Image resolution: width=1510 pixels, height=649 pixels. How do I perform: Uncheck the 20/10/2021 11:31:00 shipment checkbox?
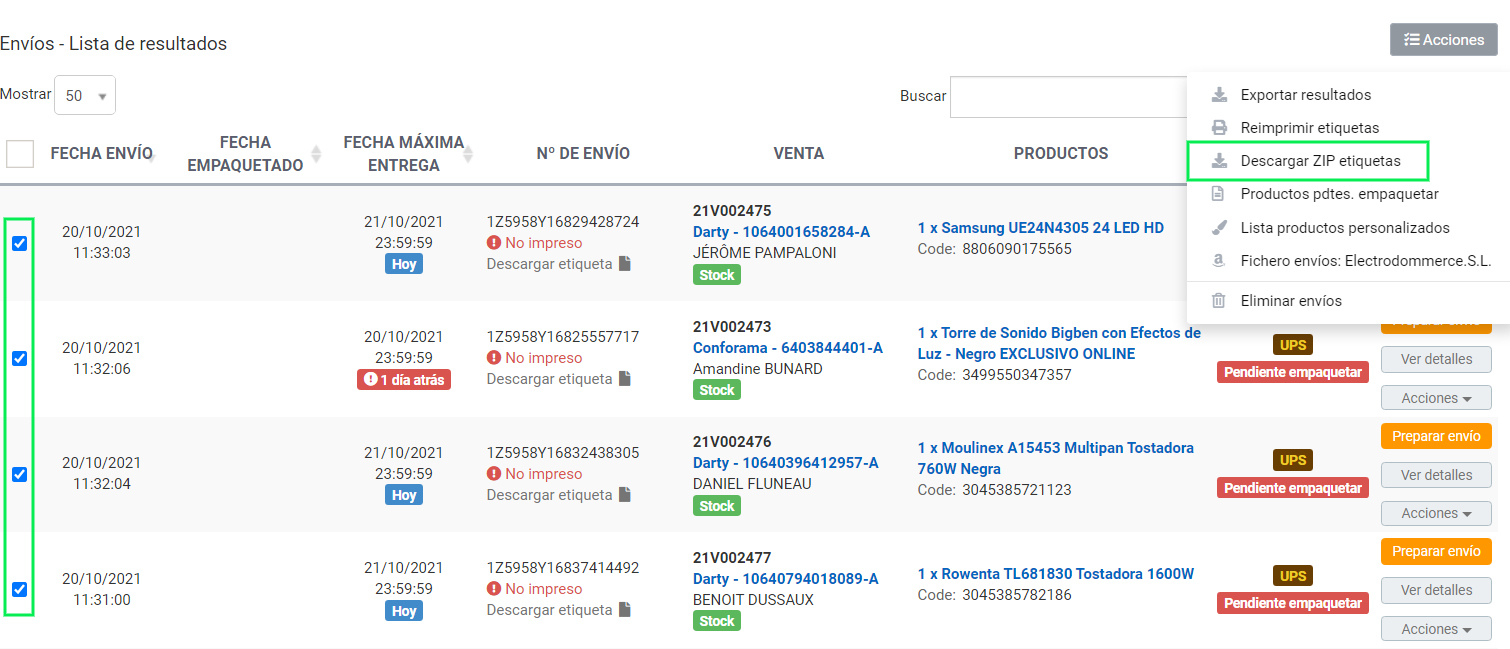coord(20,589)
